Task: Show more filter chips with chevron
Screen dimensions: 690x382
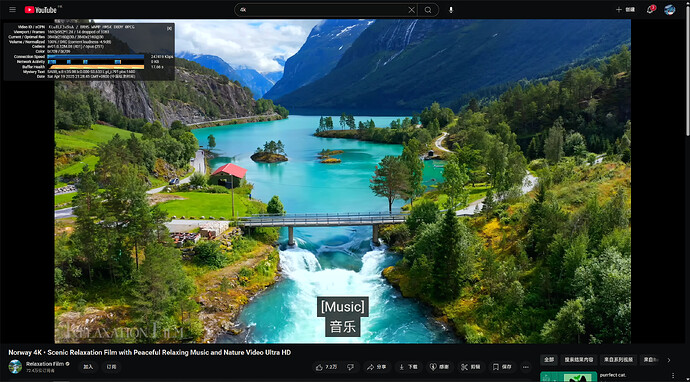Action: pyautogui.click(x=668, y=360)
